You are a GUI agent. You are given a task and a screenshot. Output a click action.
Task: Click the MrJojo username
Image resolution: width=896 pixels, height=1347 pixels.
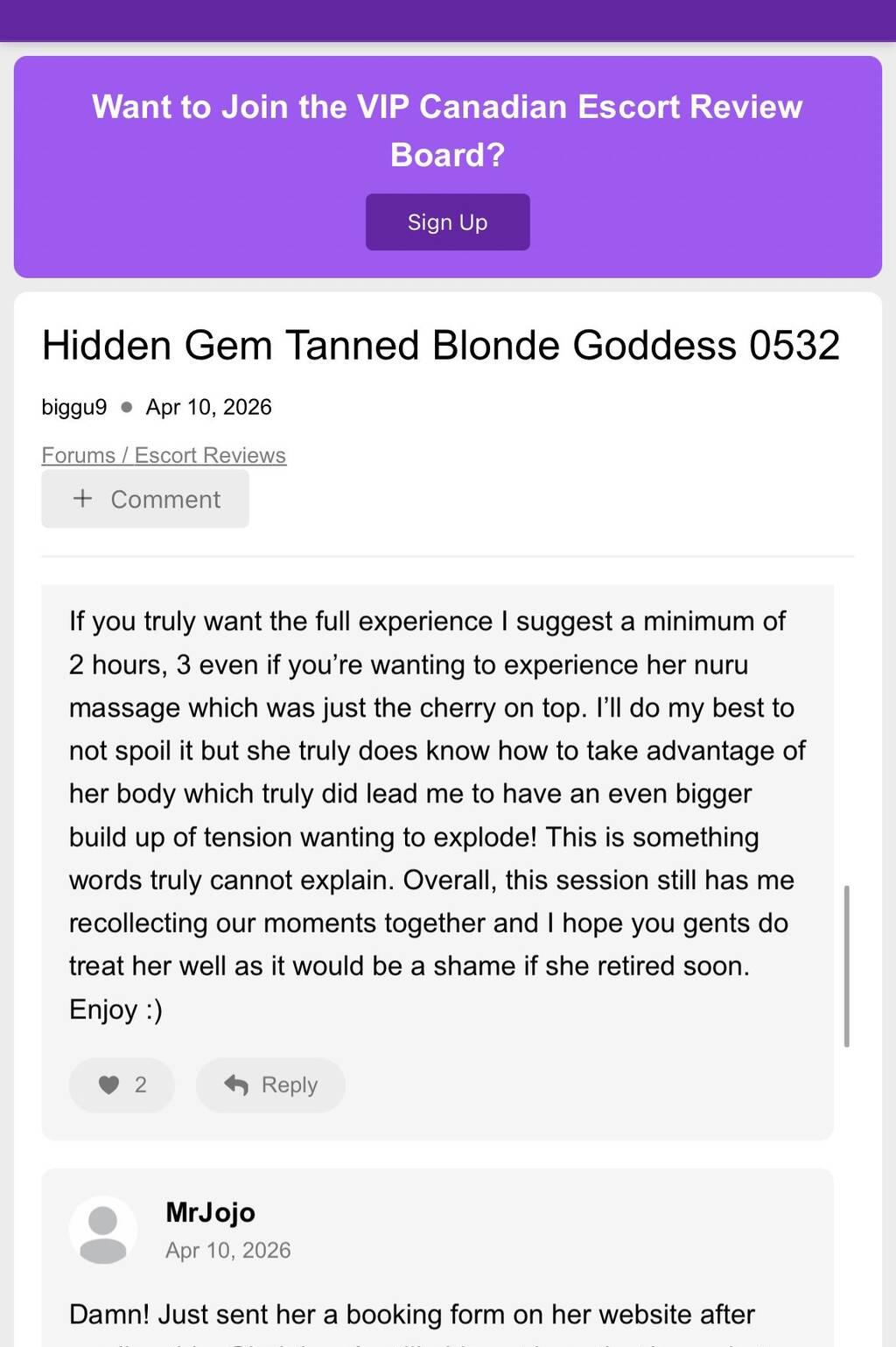click(x=210, y=1212)
